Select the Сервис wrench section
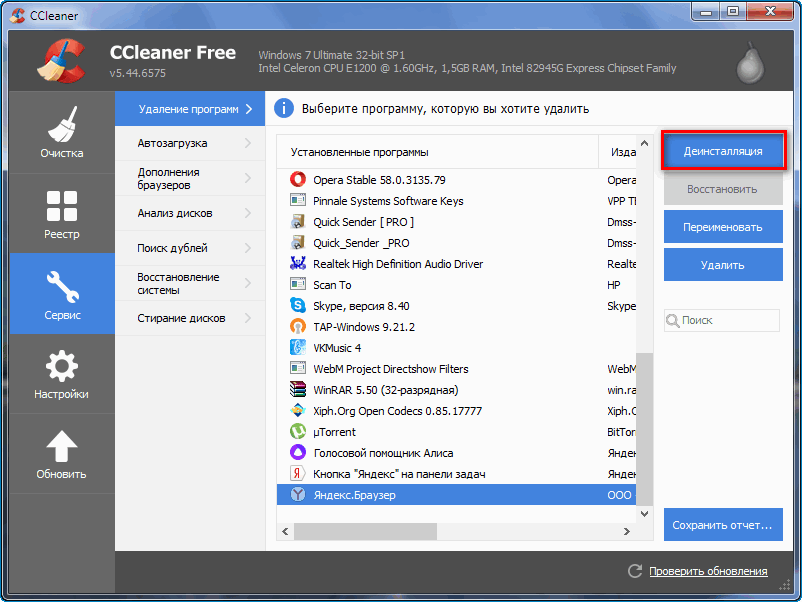The image size is (802, 602). click(61, 294)
